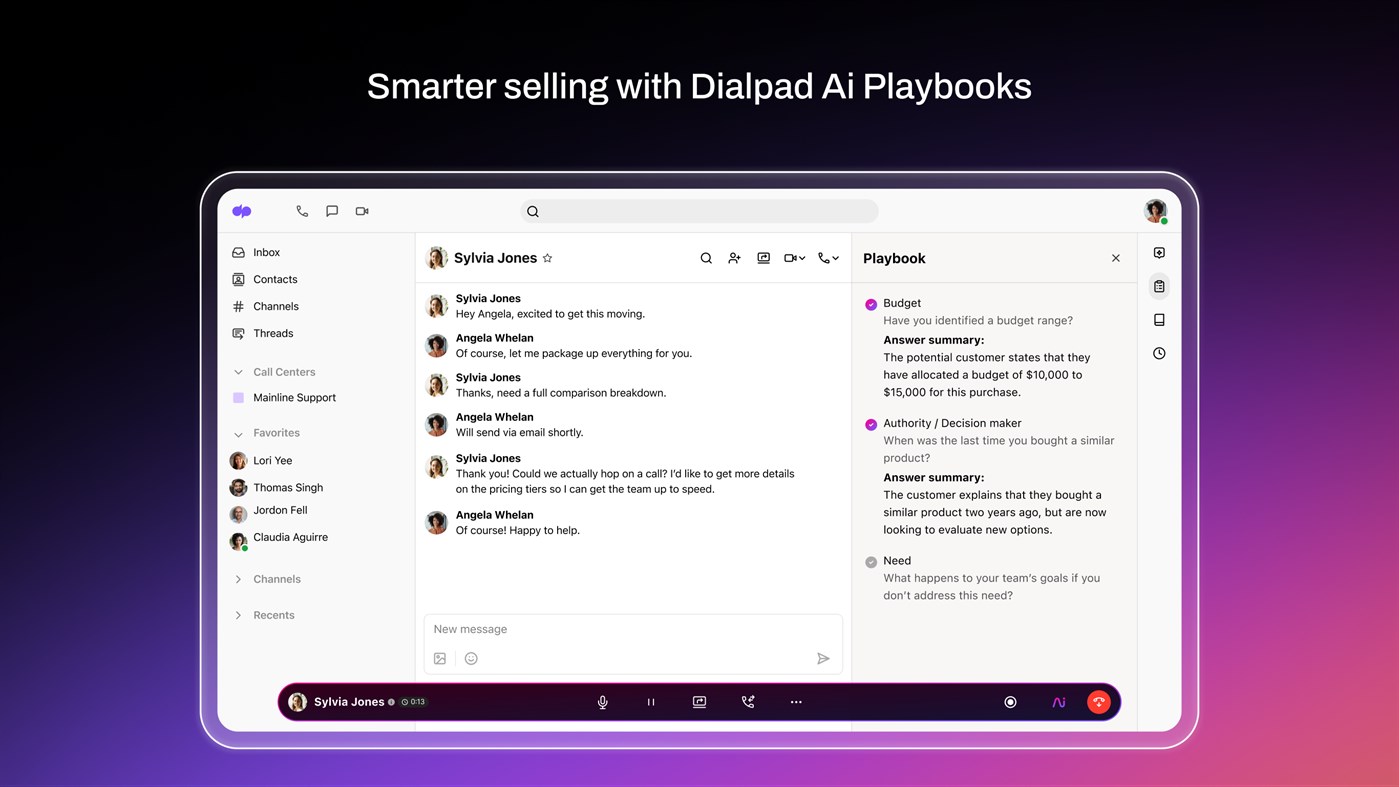Click the add person icon in conversation header
This screenshot has height=787, width=1399.
(x=734, y=257)
